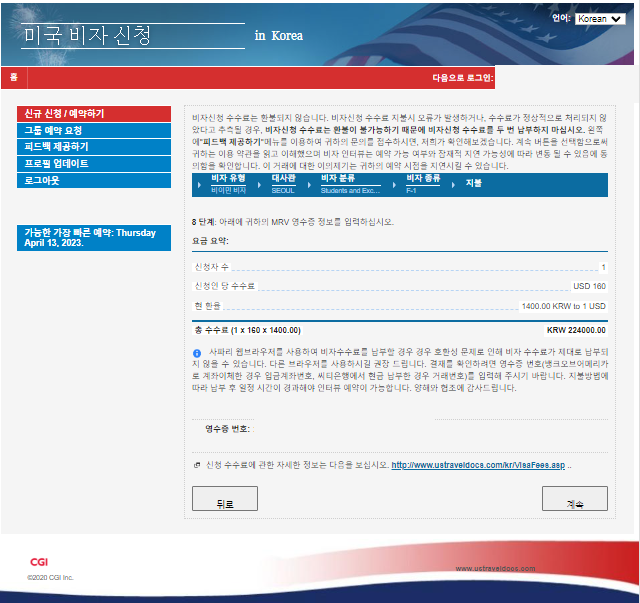The height and width of the screenshot is (603, 640).
Task: Select 그룹 예약 요청 in sidebar
Action: click(x=94, y=131)
